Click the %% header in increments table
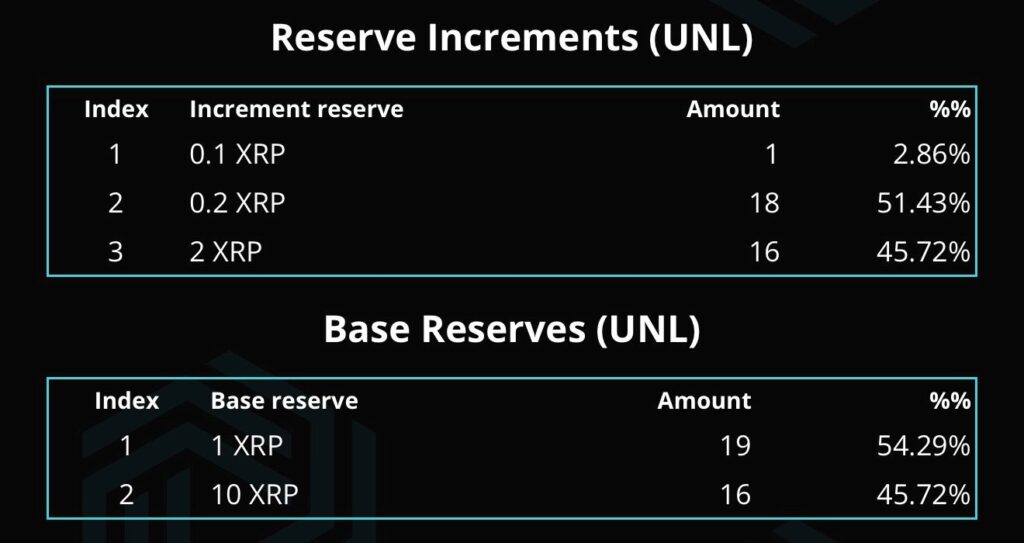Image resolution: width=1024 pixels, height=543 pixels. (x=950, y=109)
